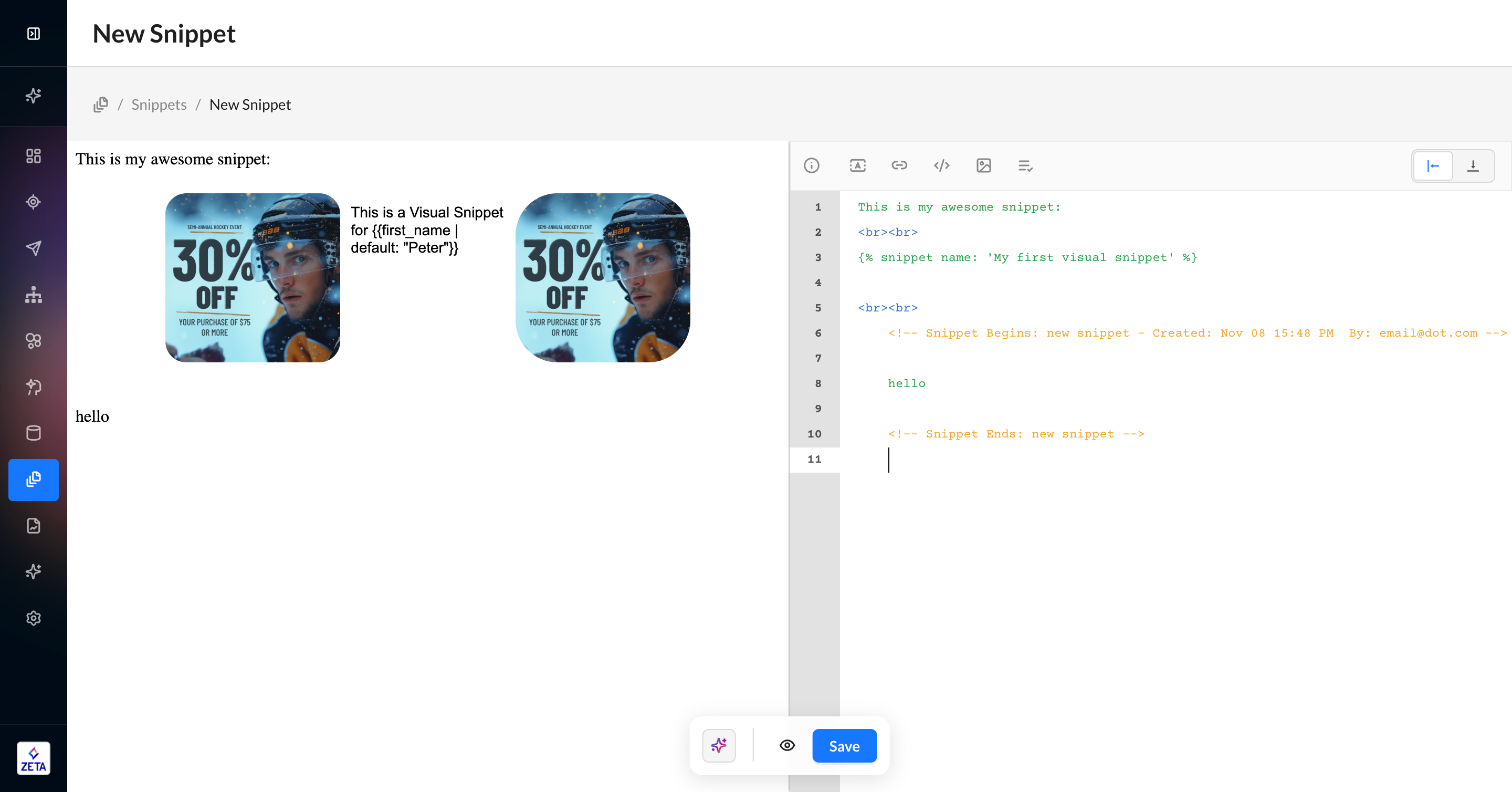Image resolution: width=1512 pixels, height=792 pixels.
Task: Expand the collapsed sidebar panel
Action: click(x=34, y=34)
